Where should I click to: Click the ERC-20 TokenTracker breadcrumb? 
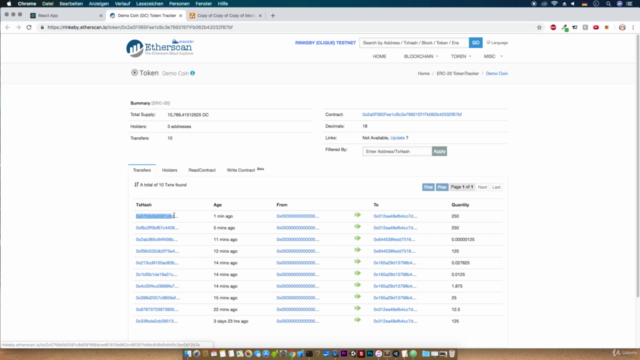[x=458, y=73]
